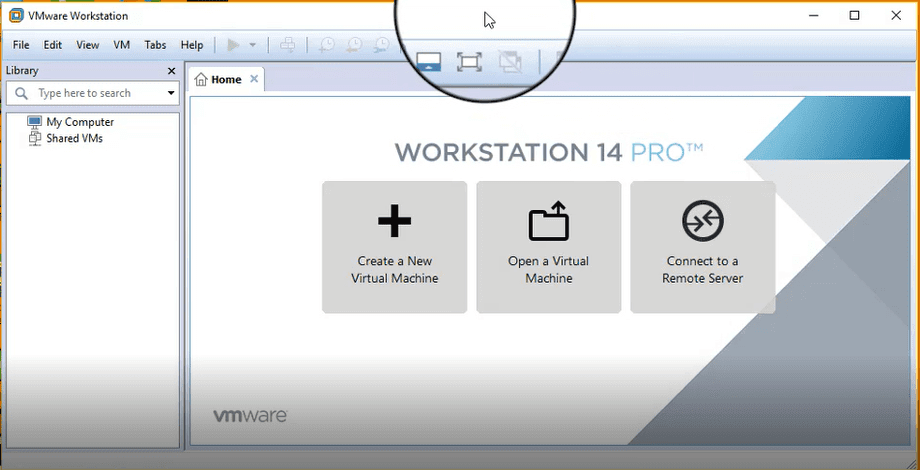Click the Open a Virtual Machine tile
The width and height of the screenshot is (920, 470).
548,247
